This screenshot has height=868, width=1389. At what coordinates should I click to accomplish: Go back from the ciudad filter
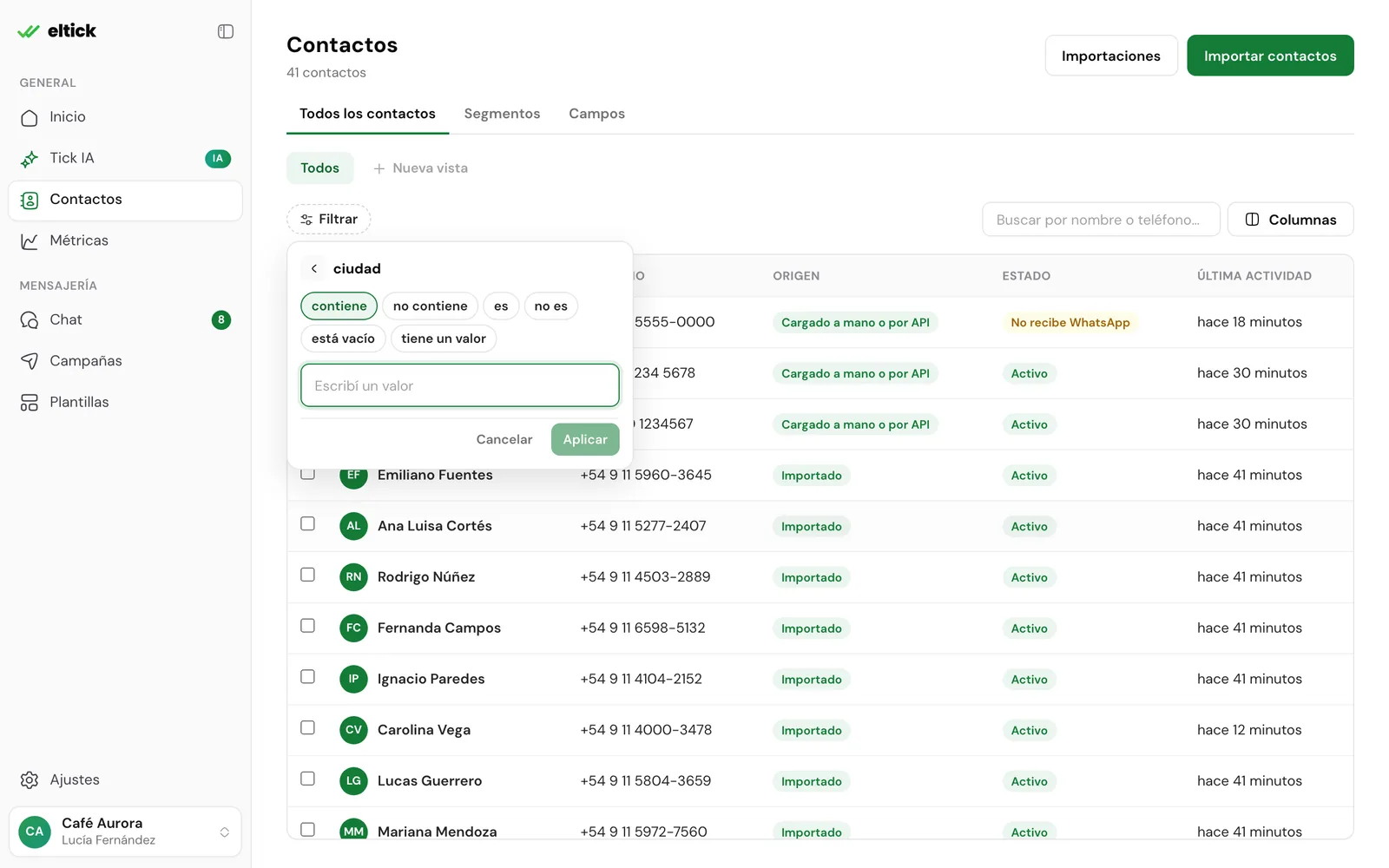(x=314, y=269)
